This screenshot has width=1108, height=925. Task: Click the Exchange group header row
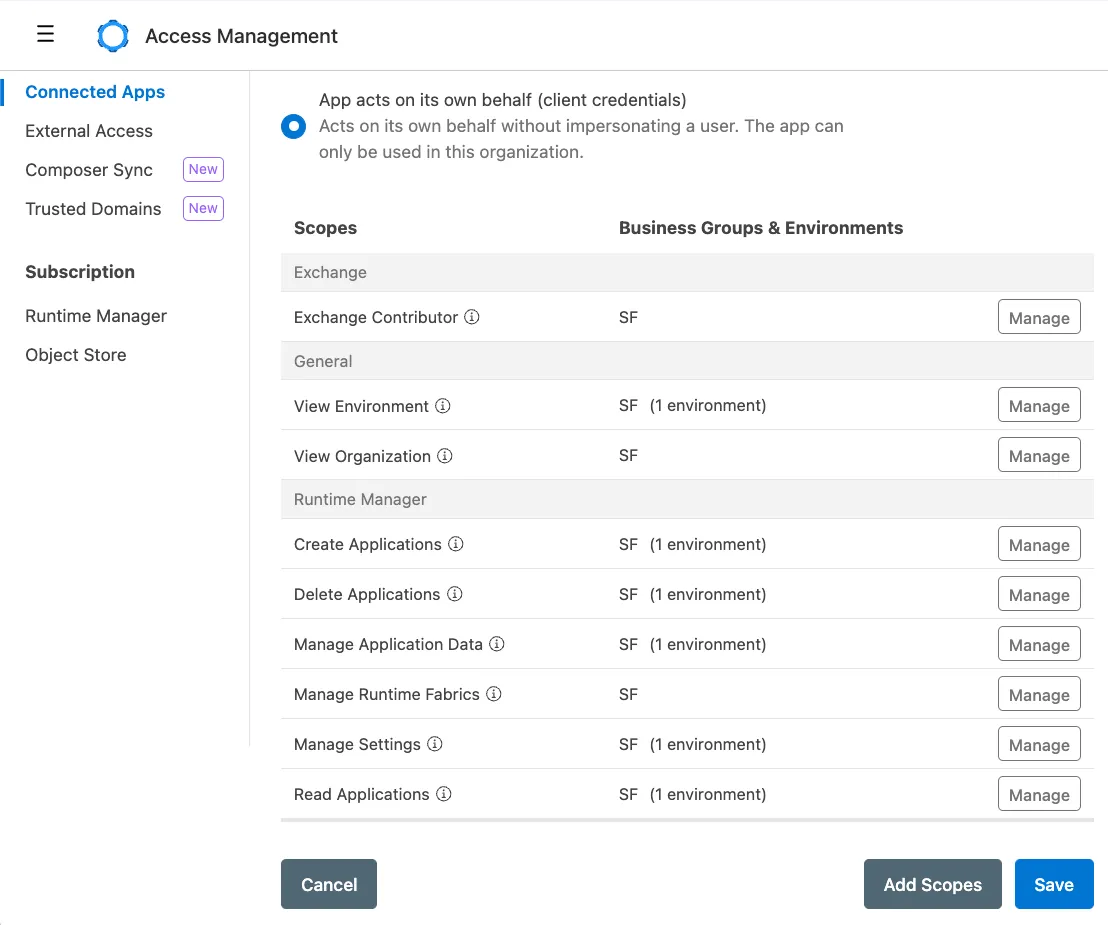(687, 272)
